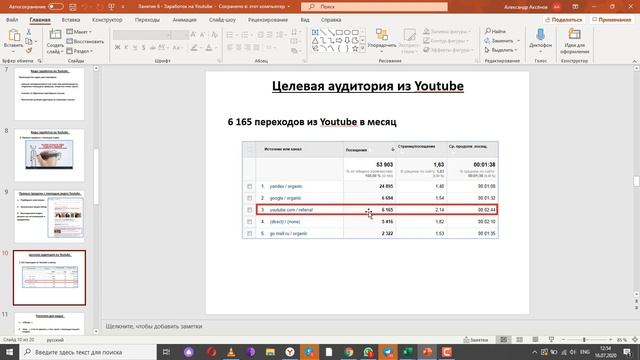Image resolution: width=640 pixels, height=360 pixels.
Task: Click the zoom slider handle
Action: pyautogui.click(x=584, y=340)
